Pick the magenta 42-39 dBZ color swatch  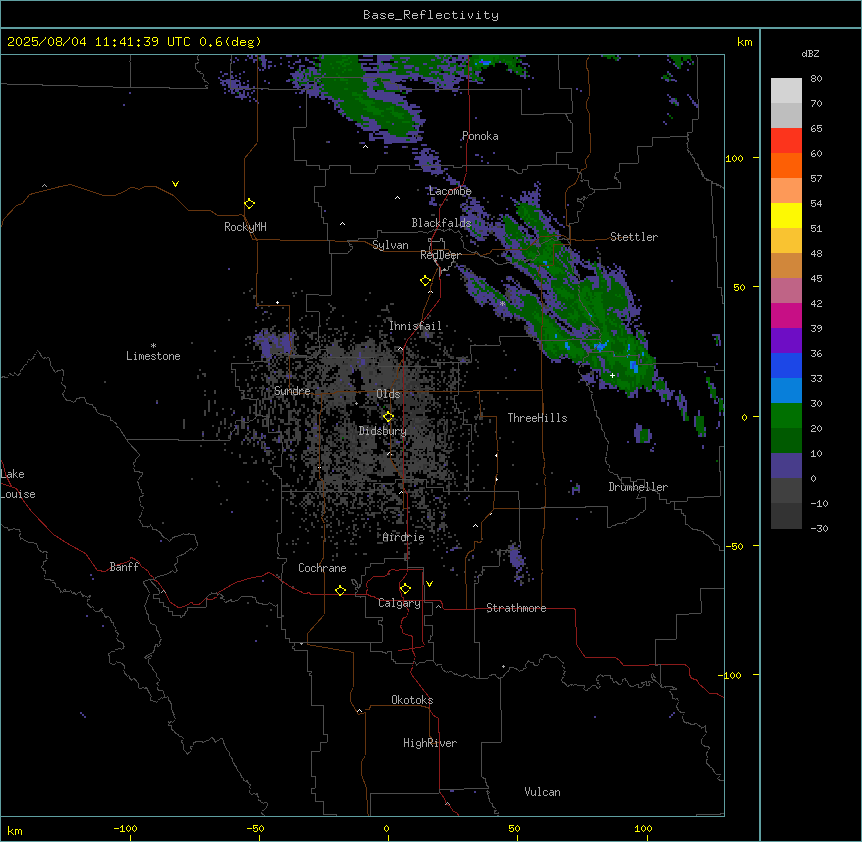click(x=786, y=315)
